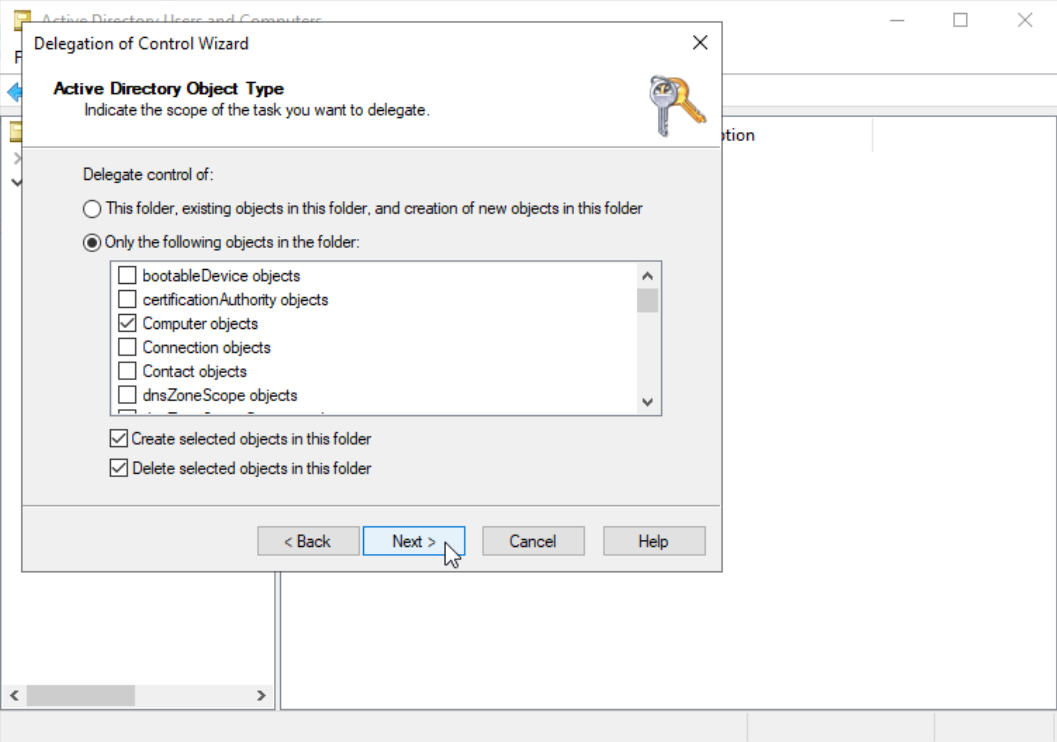Tick the dnsZoneScope objects checkbox
The width and height of the screenshot is (1057, 742).
[127, 395]
